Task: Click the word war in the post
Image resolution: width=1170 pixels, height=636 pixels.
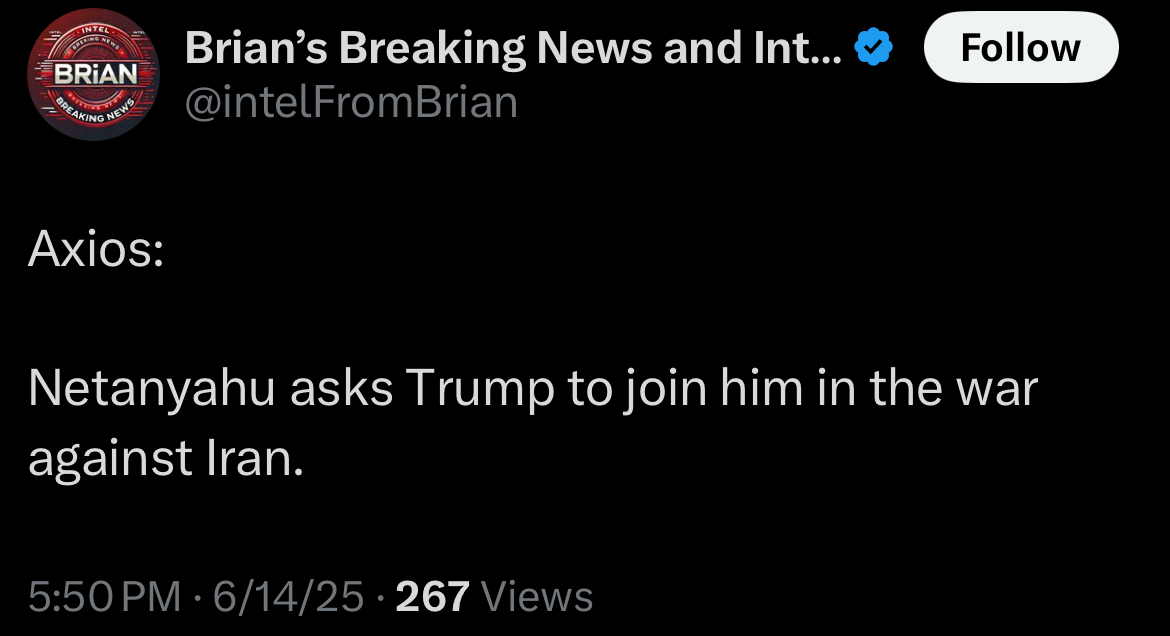Action: click(998, 389)
